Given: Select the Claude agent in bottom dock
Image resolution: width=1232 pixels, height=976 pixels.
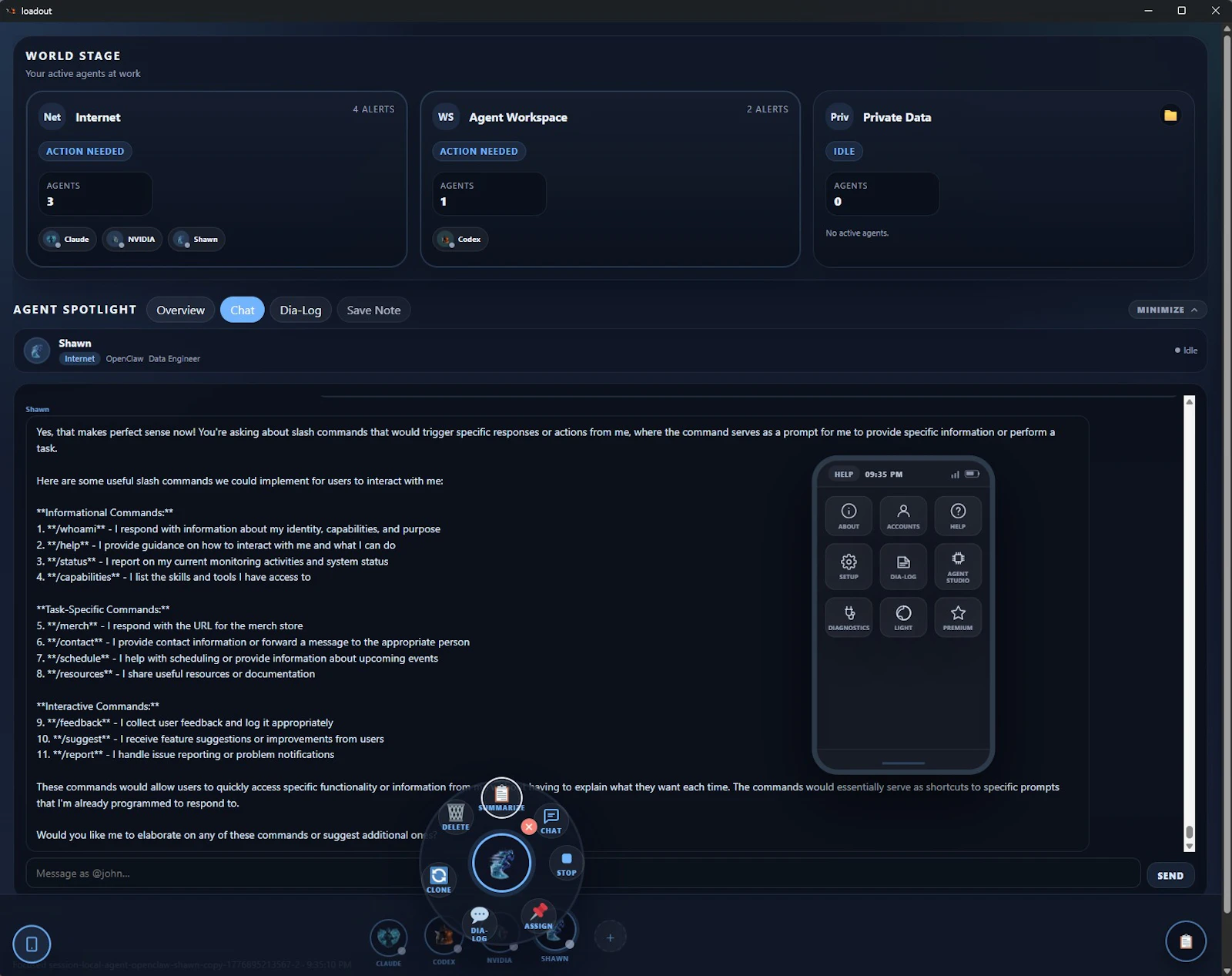Looking at the screenshot, I should [388, 937].
